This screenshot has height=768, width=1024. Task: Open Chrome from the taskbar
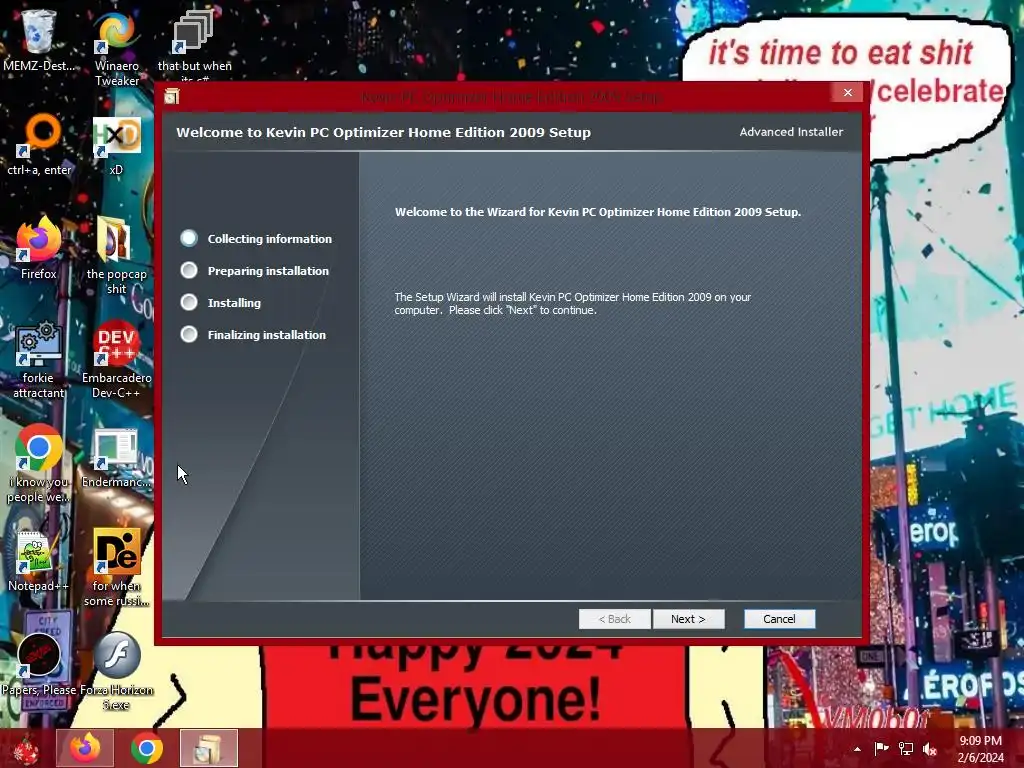pyautogui.click(x=147, y=748)
